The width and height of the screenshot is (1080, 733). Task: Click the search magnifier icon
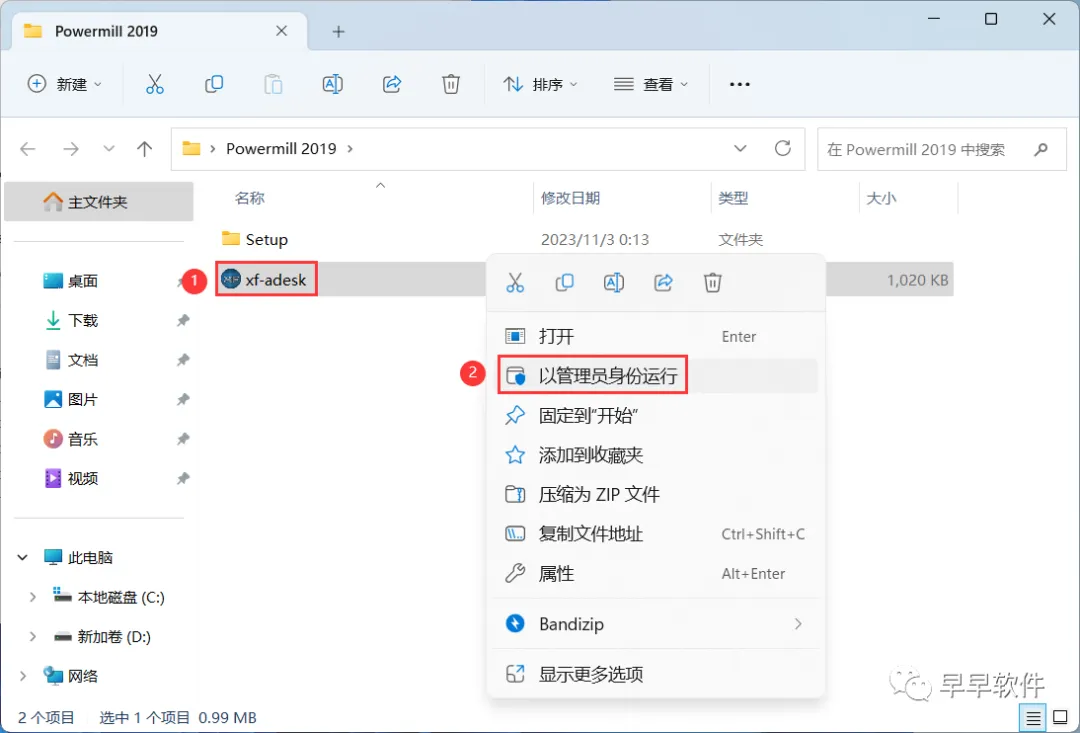click(1041, 149)
